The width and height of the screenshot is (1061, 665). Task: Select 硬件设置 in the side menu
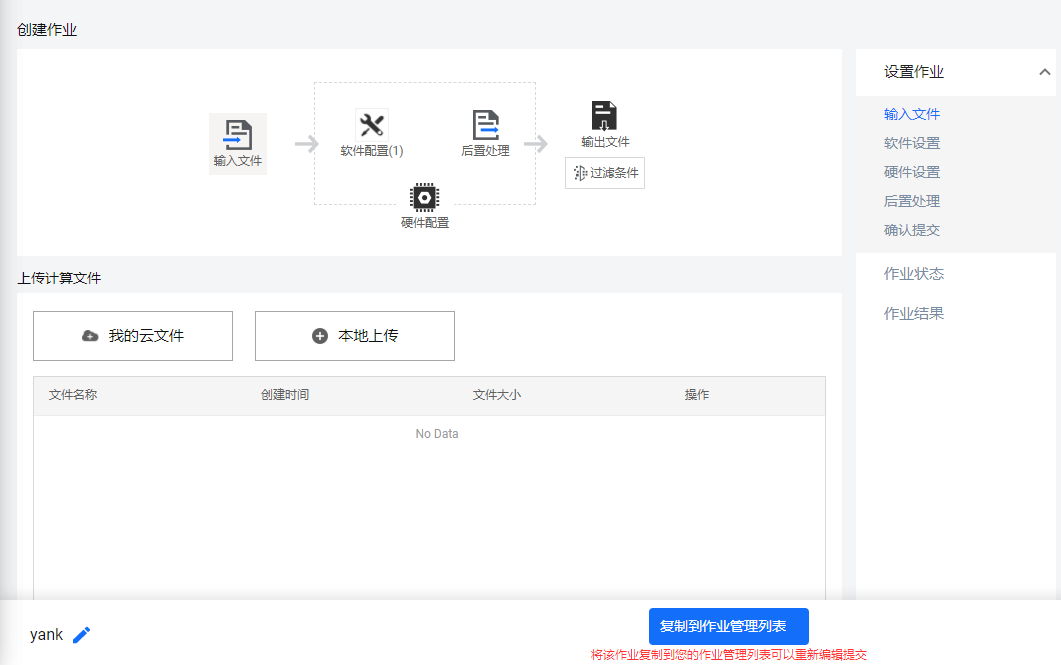[x=911, y=173]
